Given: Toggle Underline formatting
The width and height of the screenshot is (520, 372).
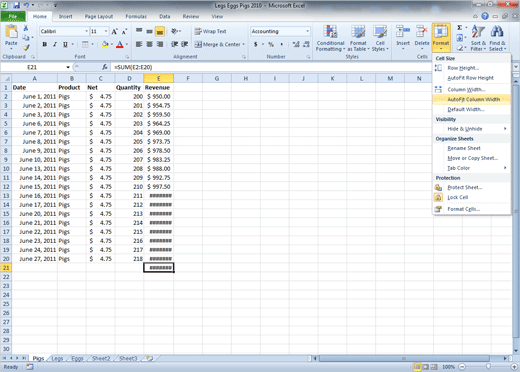Looking at the screenshot, I should [65, 44].
